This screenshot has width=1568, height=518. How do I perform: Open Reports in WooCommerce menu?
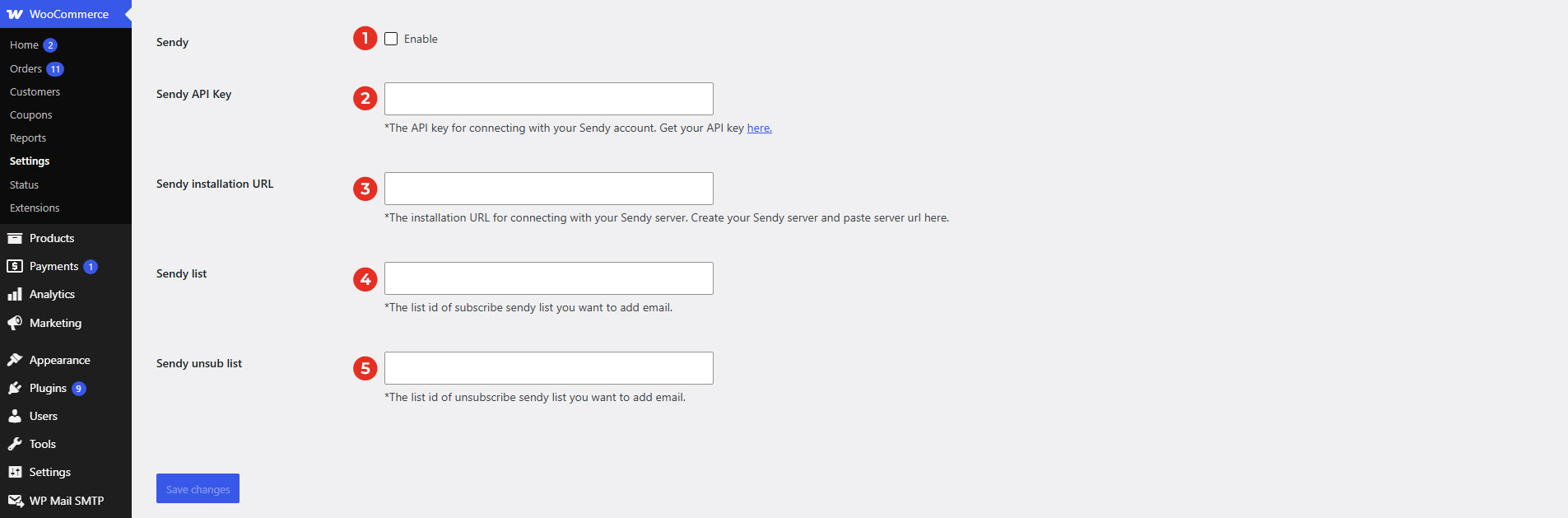click(28, 138)
